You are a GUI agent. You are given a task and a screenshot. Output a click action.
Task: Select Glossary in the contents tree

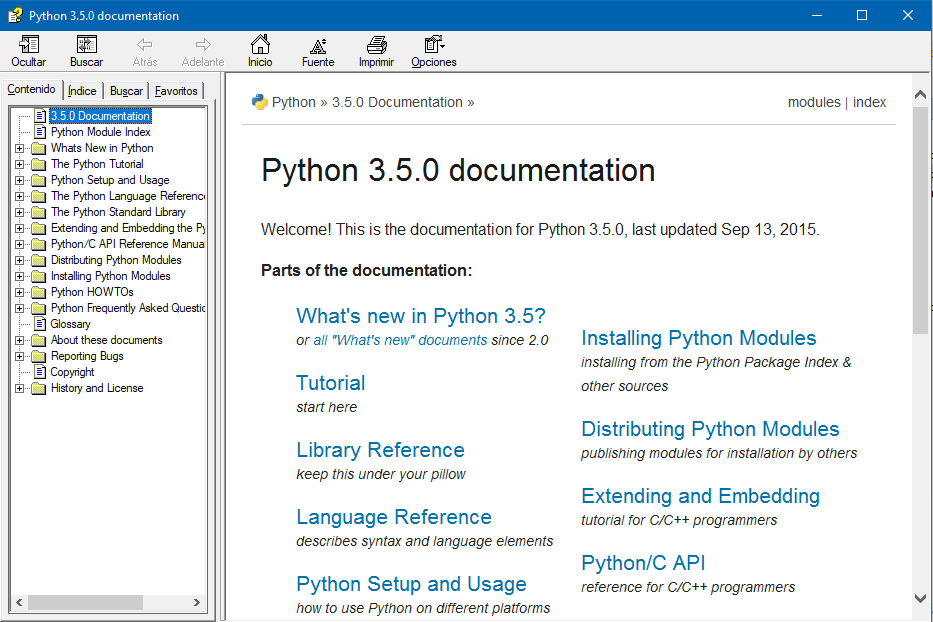[x=70, y=324]
